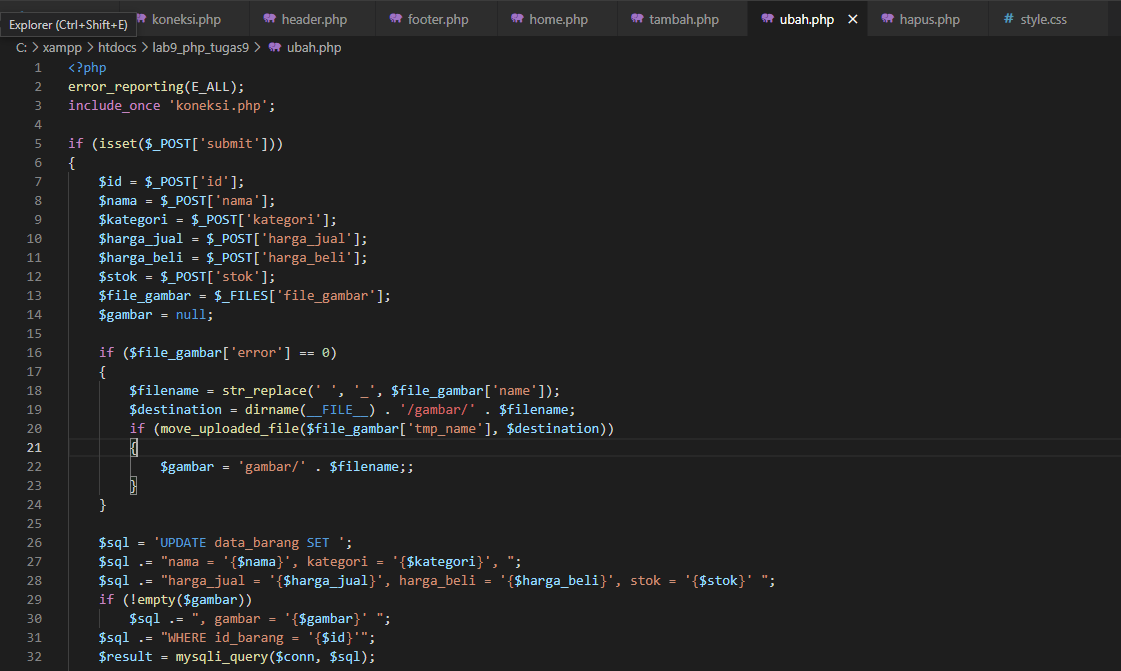Open the C: drive breadcrumb dropdown
Screen dimensions: 1121x671
[x=19, y=47]
